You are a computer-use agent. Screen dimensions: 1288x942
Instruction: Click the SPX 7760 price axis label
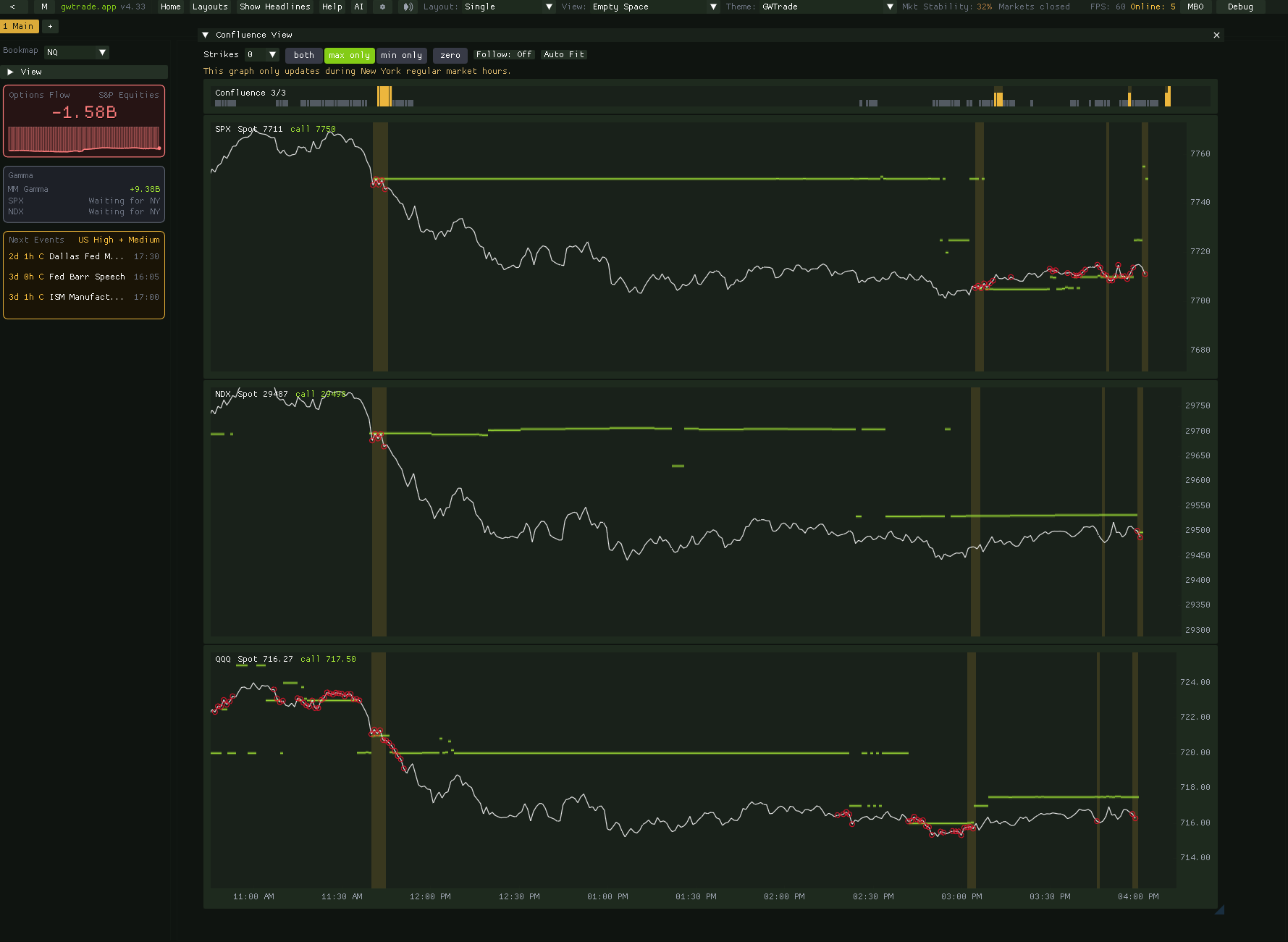(x=1200, y=154)
